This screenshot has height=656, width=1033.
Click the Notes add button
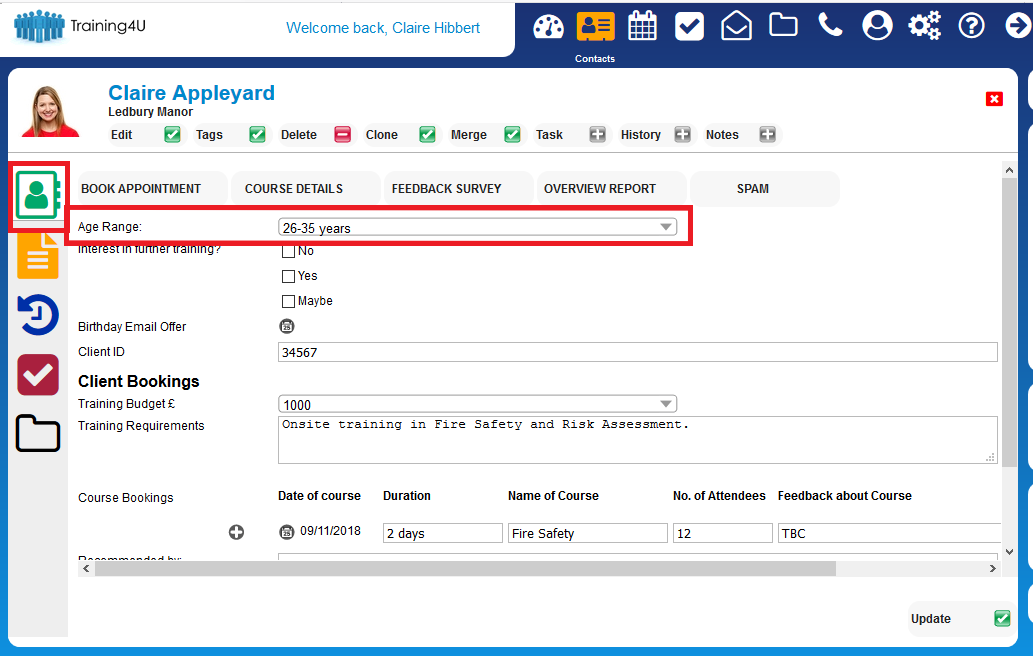click(x=740, y=134)
